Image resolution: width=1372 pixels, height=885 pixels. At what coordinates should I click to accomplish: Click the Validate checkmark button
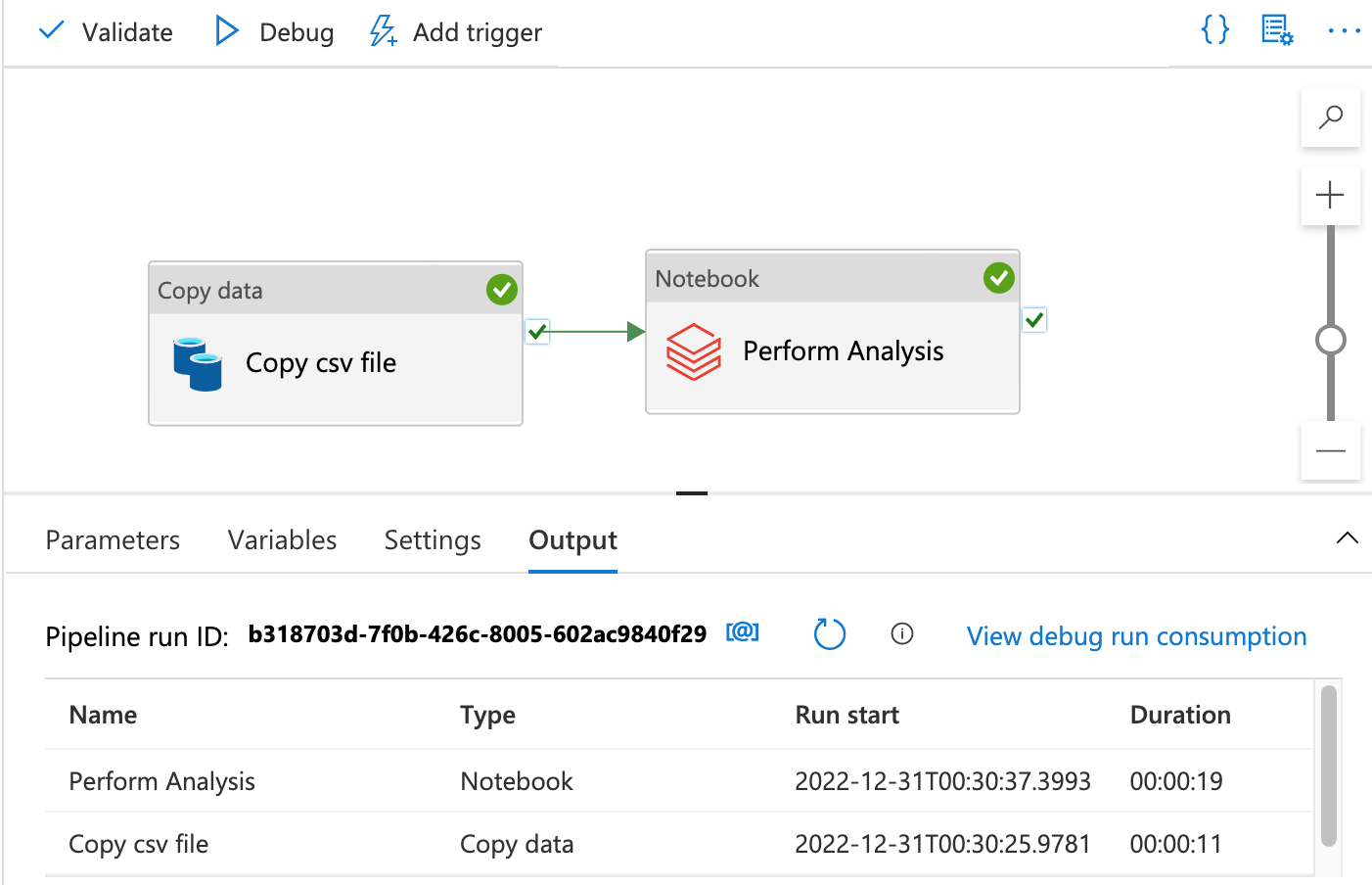coord(106,32)
